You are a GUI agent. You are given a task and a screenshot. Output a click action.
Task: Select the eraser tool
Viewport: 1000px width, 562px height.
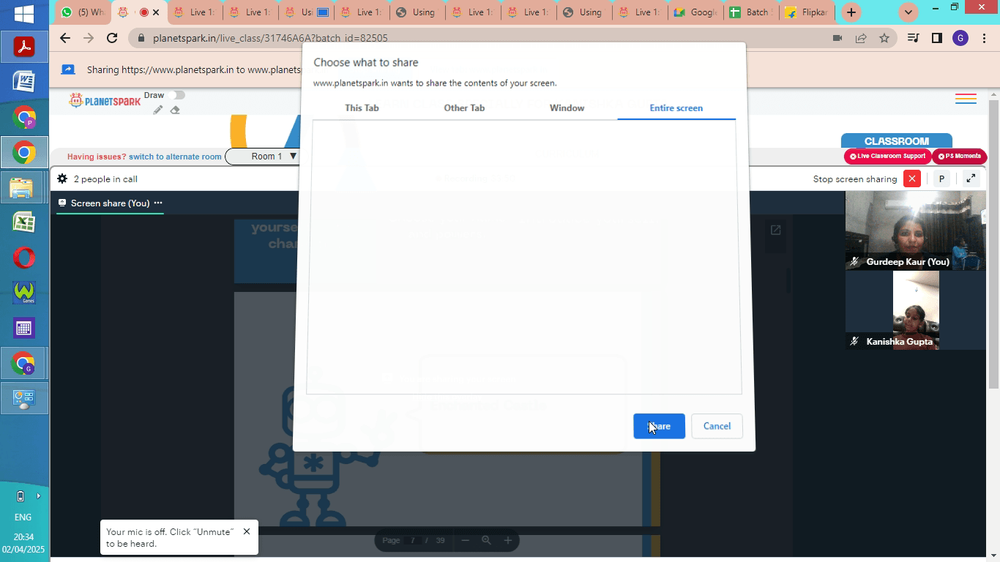[x=175, y=110]
